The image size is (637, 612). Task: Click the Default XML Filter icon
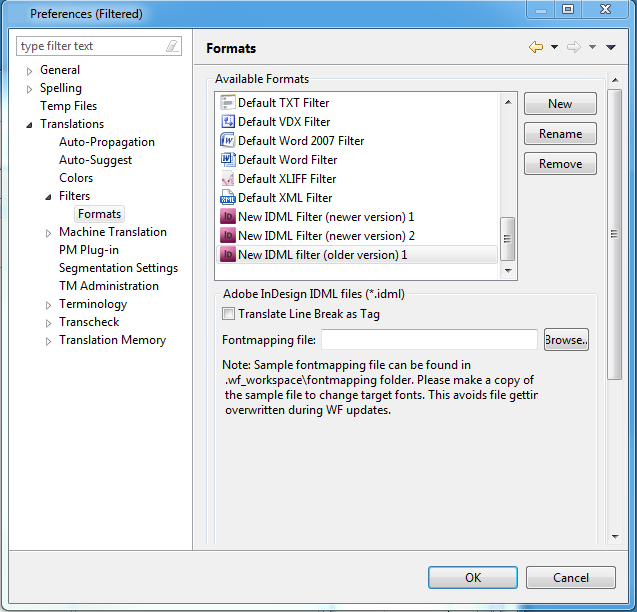[x=228, y=197]
